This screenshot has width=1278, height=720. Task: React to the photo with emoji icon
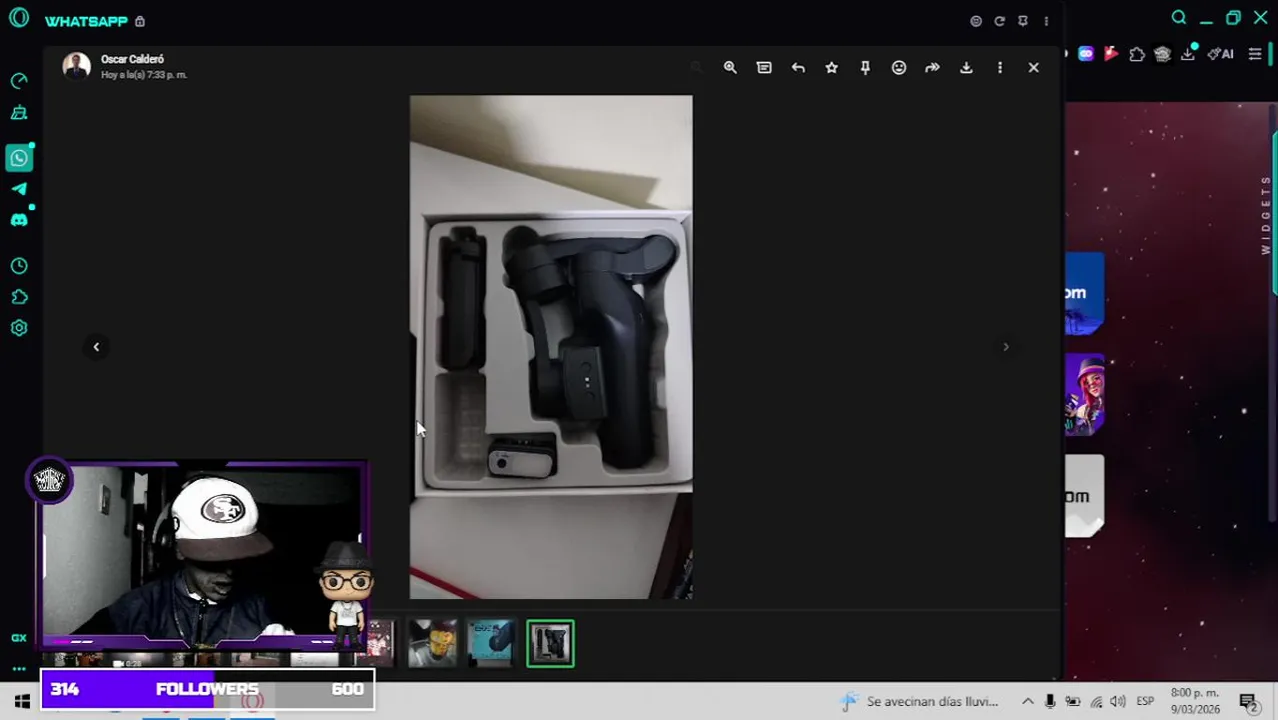pos(899,67)
